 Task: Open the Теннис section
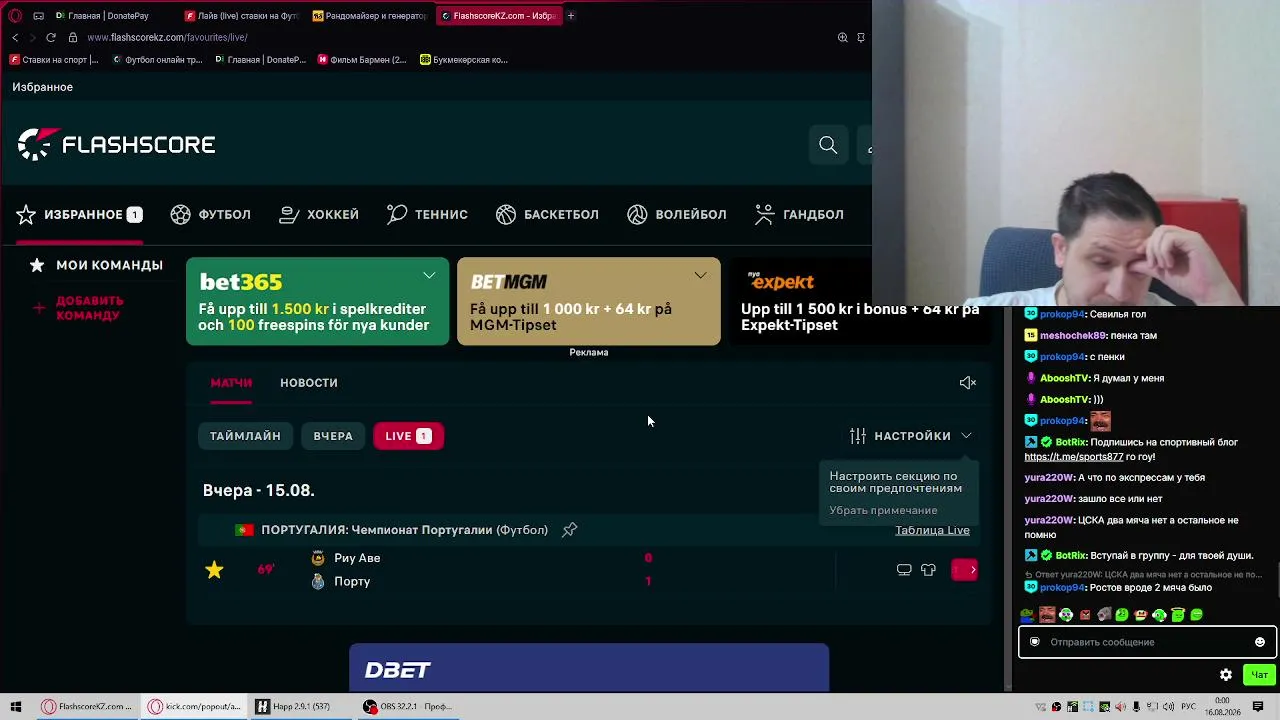427,214
